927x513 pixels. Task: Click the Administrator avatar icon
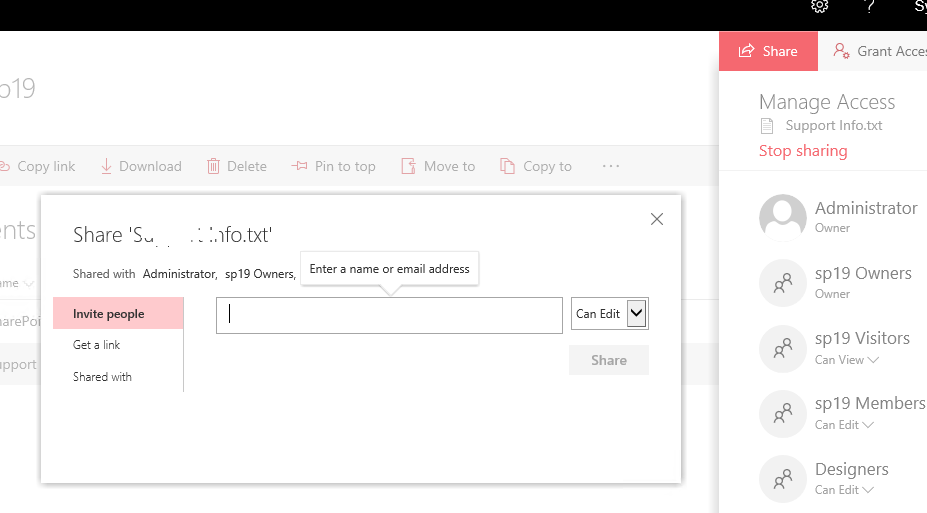[782, 217]
